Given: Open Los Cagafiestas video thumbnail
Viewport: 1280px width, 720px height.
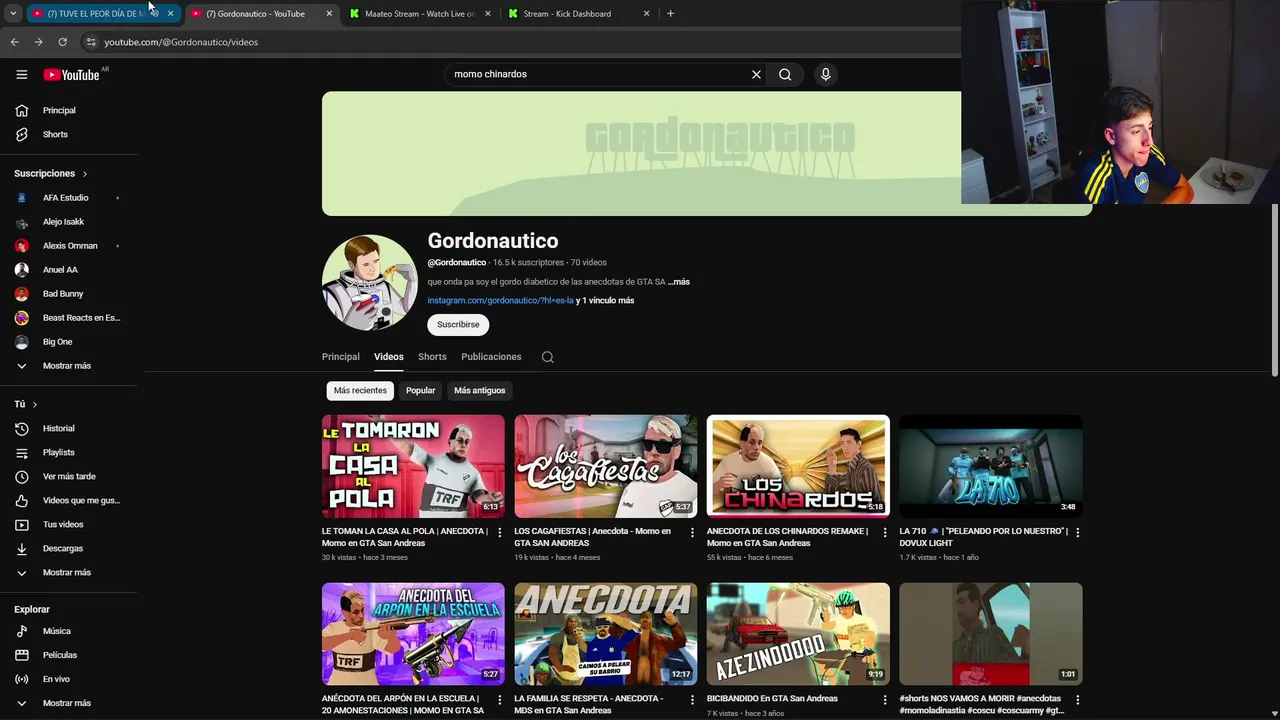Looking at the screenshot, I should 606,466.
